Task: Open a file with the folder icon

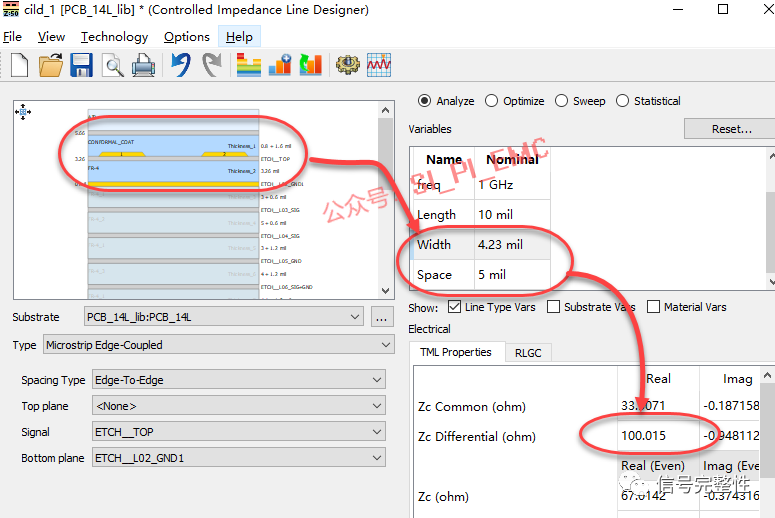Action: [50, 66]
